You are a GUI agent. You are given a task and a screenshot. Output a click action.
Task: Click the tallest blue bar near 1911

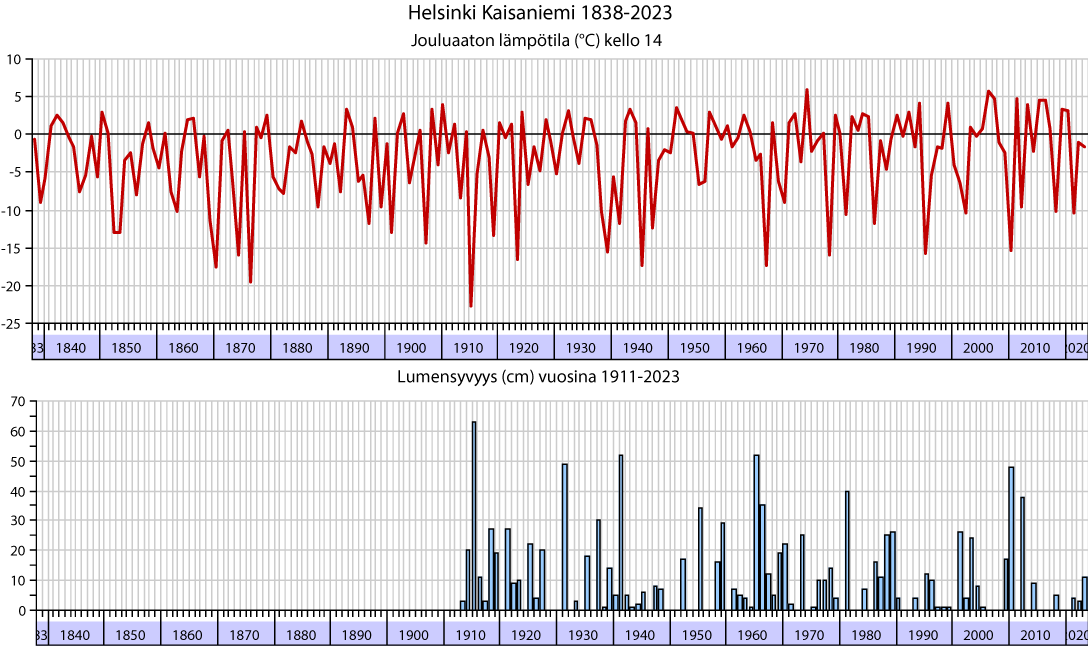[474, 515]
